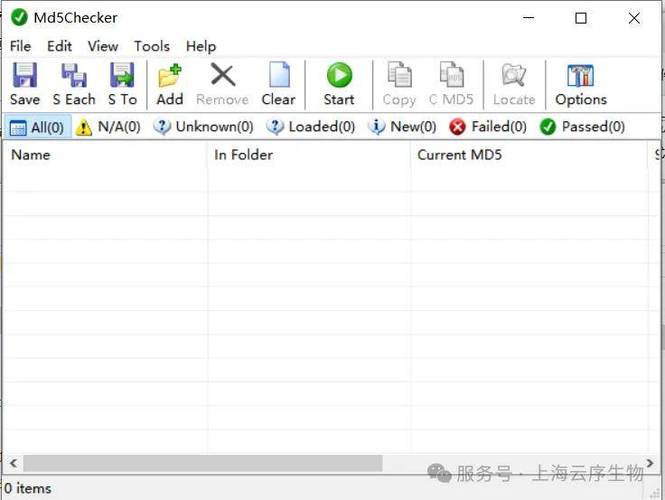
Task: Add files with the Add icon
Action: 170,77
